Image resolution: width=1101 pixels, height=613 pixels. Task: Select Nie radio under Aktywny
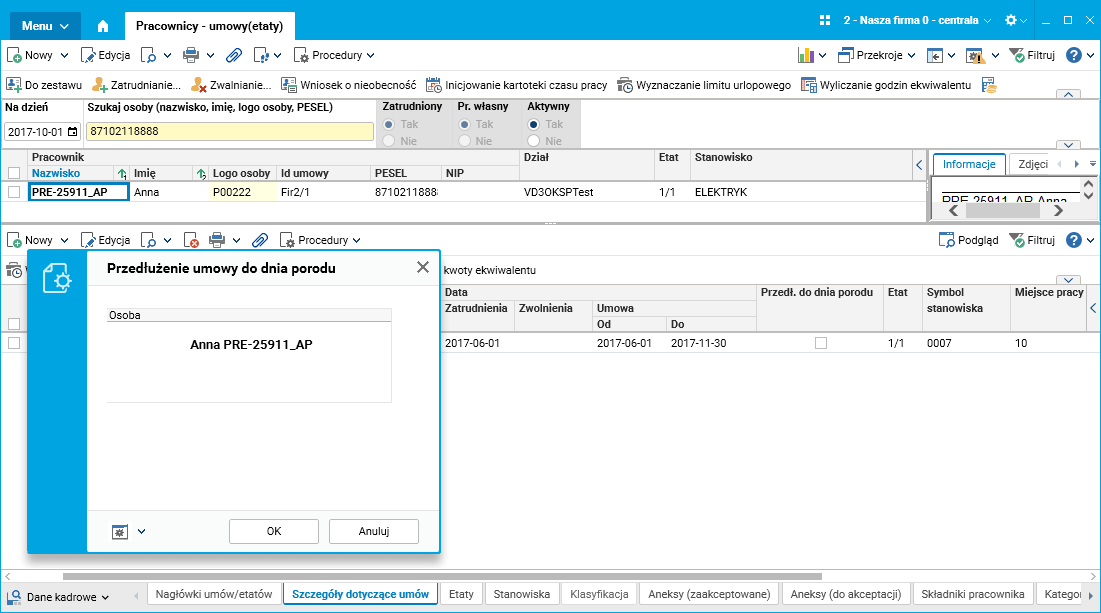534,141
